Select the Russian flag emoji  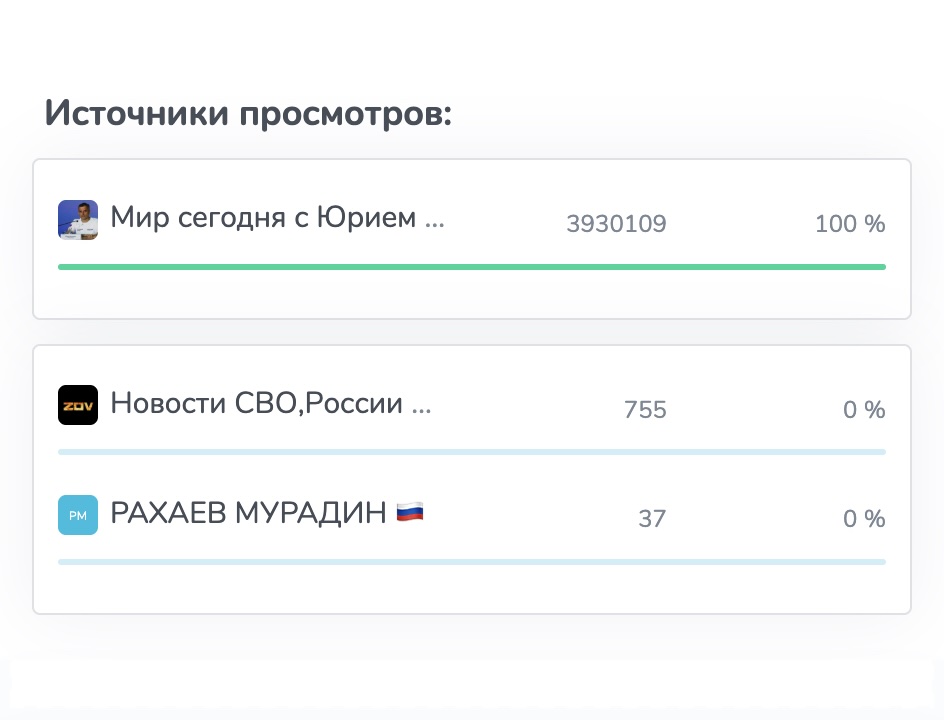(410, 512)
